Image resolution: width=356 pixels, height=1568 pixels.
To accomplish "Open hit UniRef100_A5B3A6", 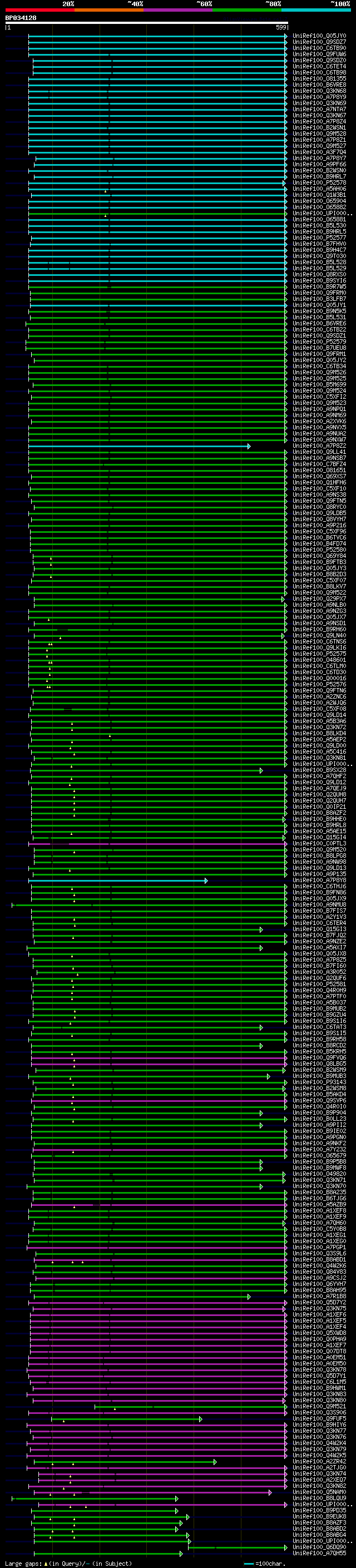I will tap(319, 721).
